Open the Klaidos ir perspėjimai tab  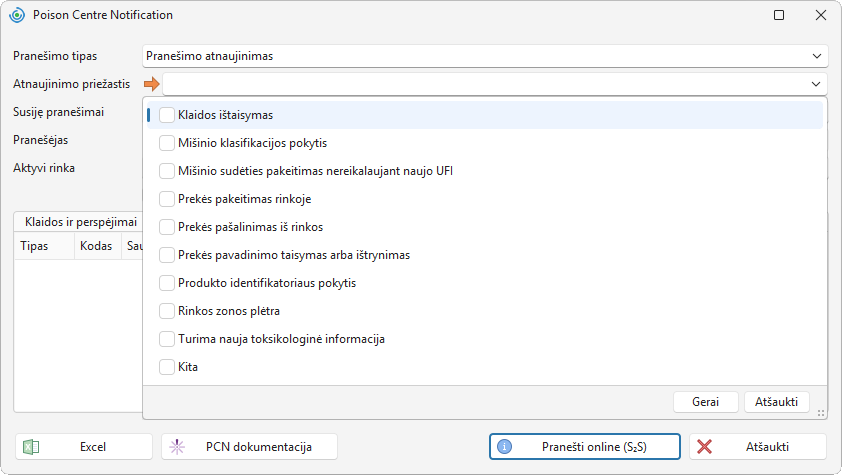click(81, 222)
